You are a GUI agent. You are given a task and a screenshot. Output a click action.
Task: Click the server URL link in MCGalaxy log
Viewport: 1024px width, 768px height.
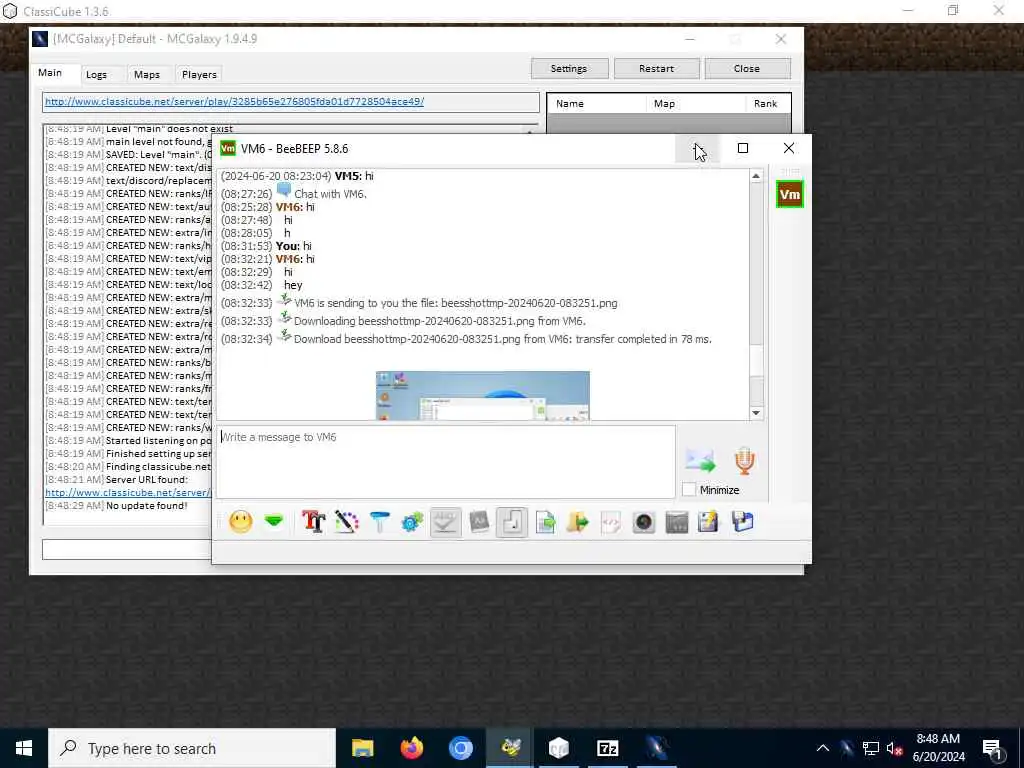[x=127, y=492]
